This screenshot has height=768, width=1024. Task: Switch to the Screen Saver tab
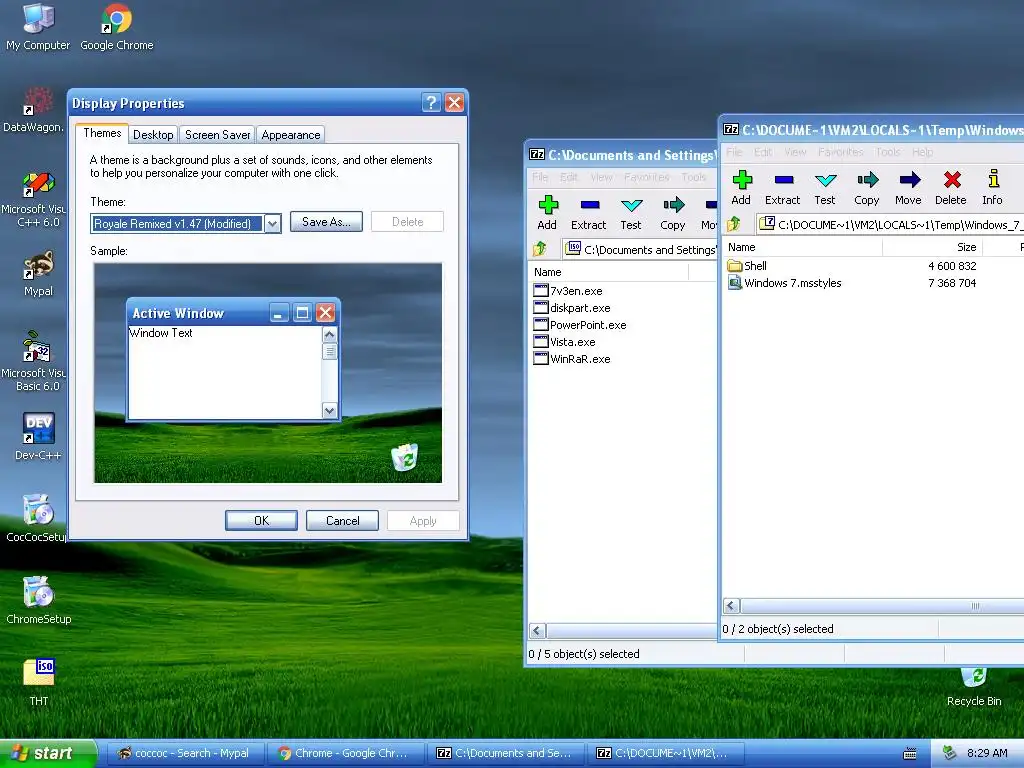pos(217,135)
